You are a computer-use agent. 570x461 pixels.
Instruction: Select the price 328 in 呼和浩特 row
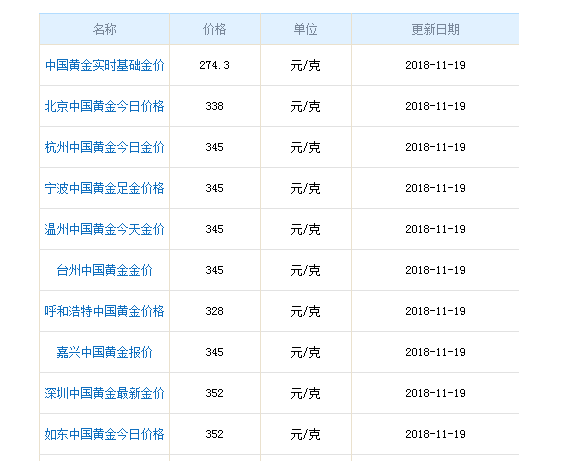[214, 312]
